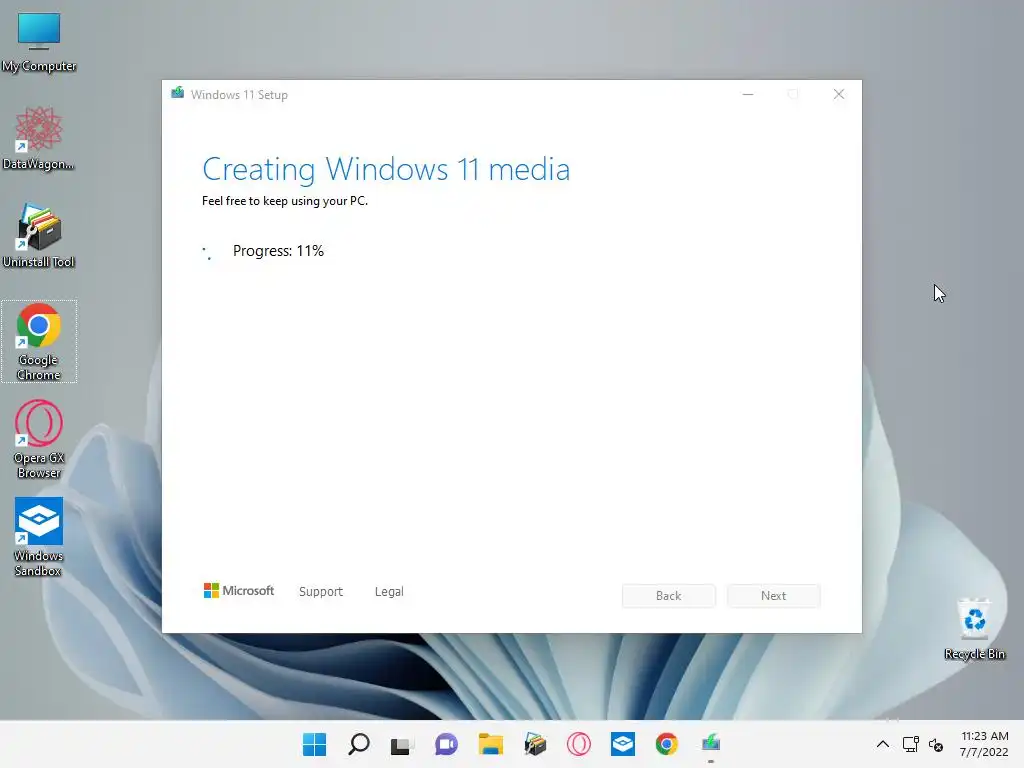This screenshot has height=768, width=1024.
Task: Open My Computer desktop icon
Action: (39, 41)
